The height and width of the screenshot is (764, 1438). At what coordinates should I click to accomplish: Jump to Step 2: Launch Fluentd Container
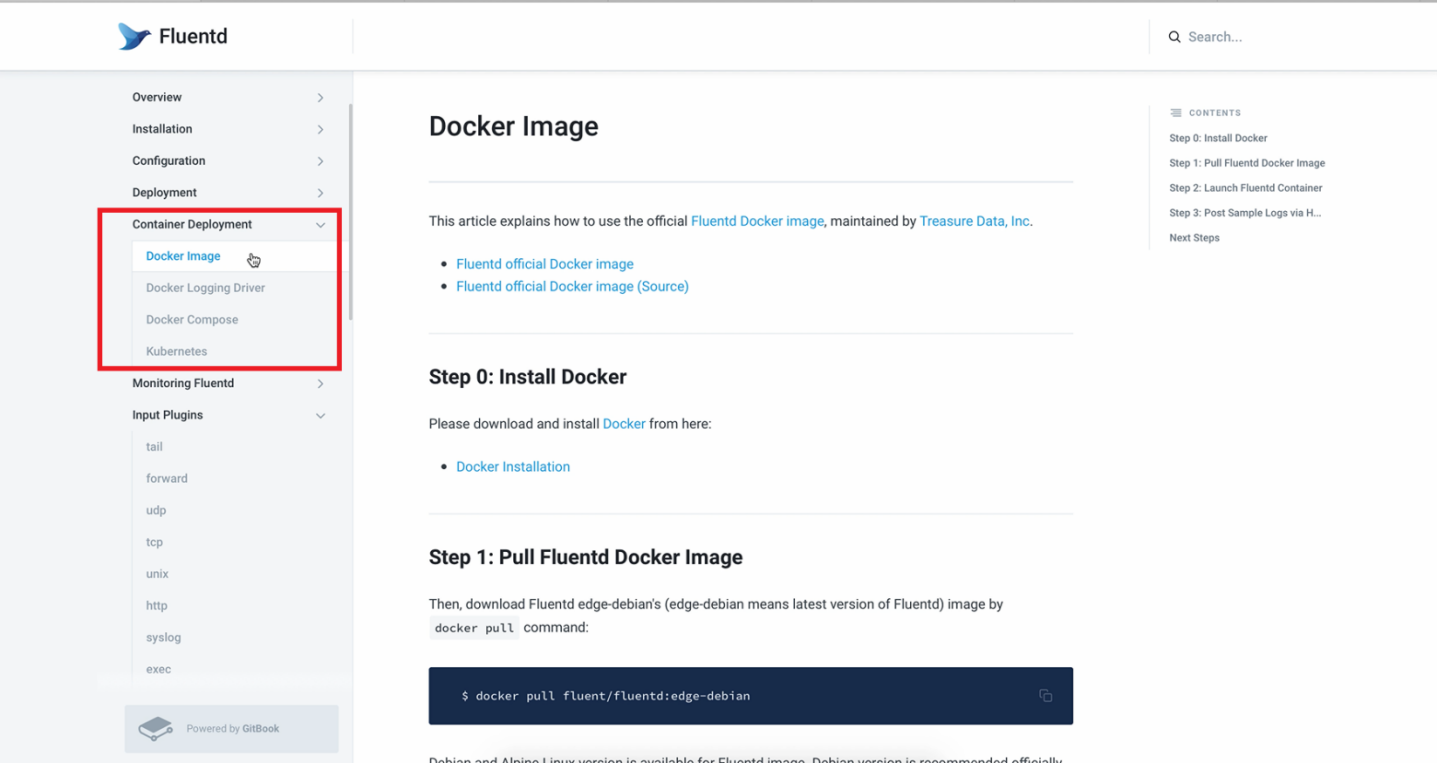click(1245, 188)
